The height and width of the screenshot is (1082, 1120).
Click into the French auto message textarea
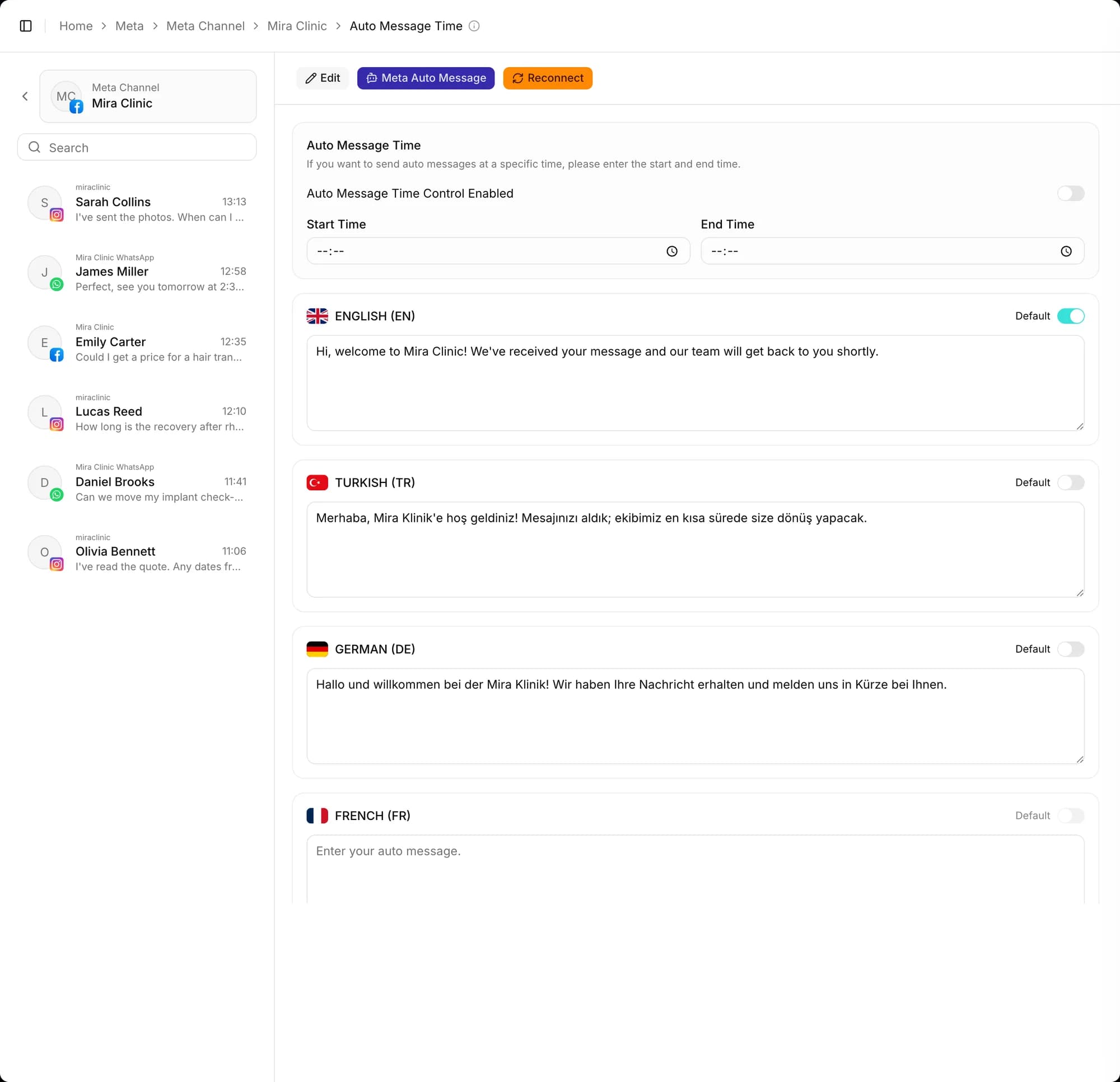[695, 869]
